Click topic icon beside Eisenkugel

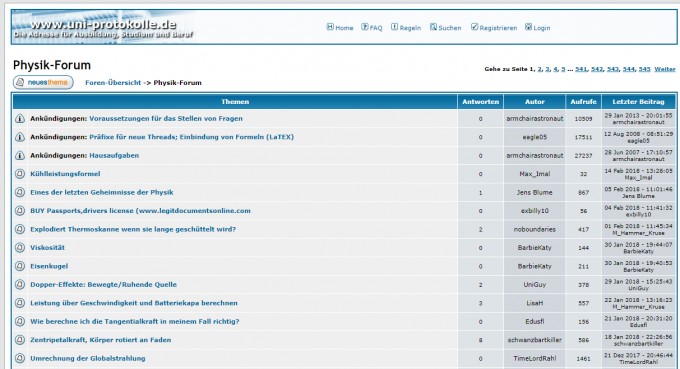click(x=20, y=266)
